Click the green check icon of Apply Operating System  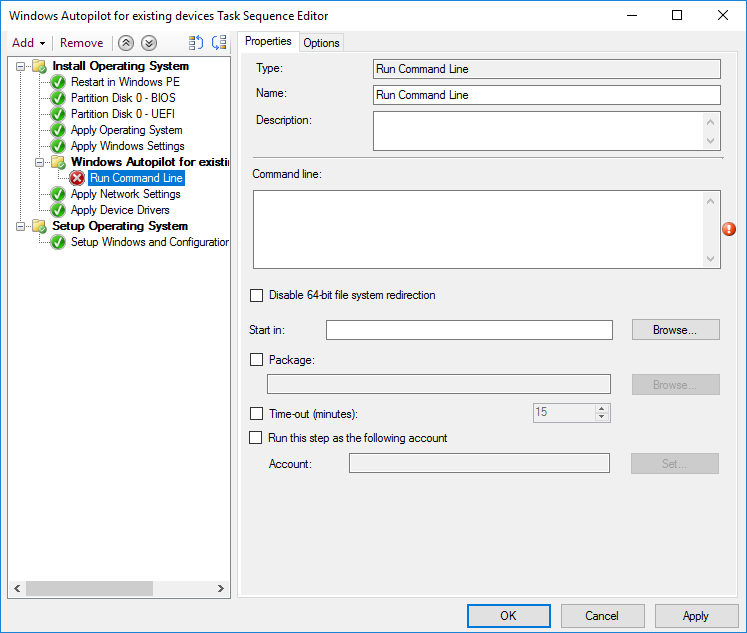click(x=58, y=130)
